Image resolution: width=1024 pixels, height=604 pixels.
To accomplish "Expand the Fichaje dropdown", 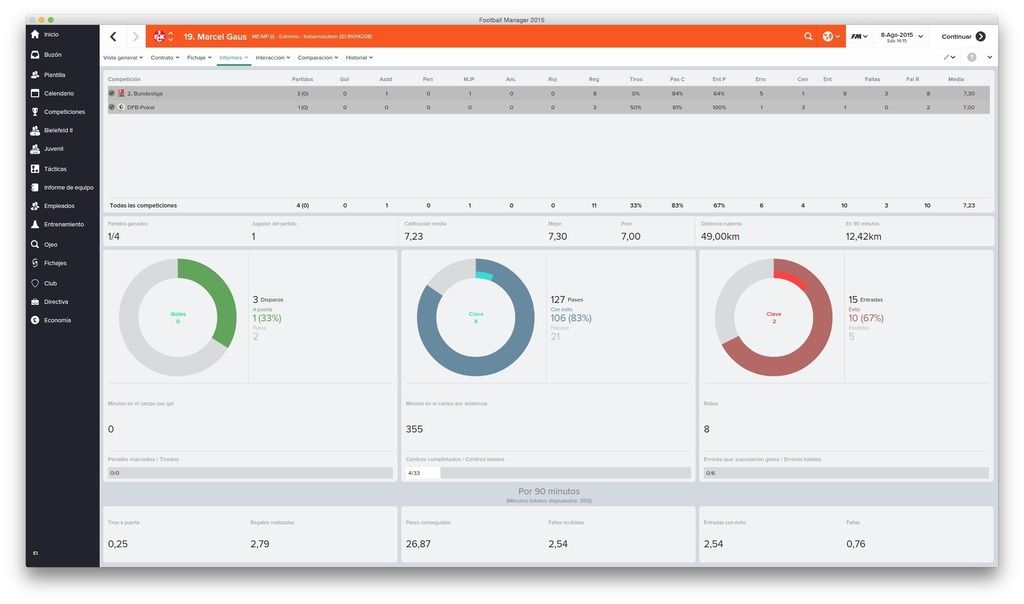I will coord(199,57).
